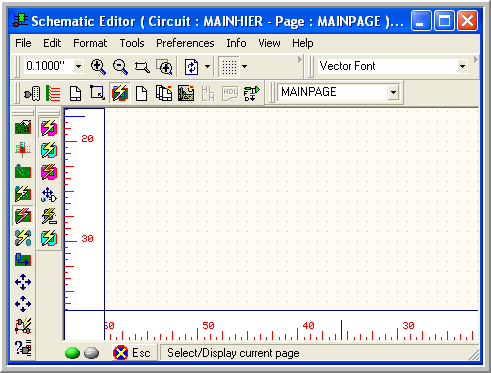Open the 0.1000" grid size dropdown arrow
The height and width of the screenshot is (373, 491).
(78, 66)
